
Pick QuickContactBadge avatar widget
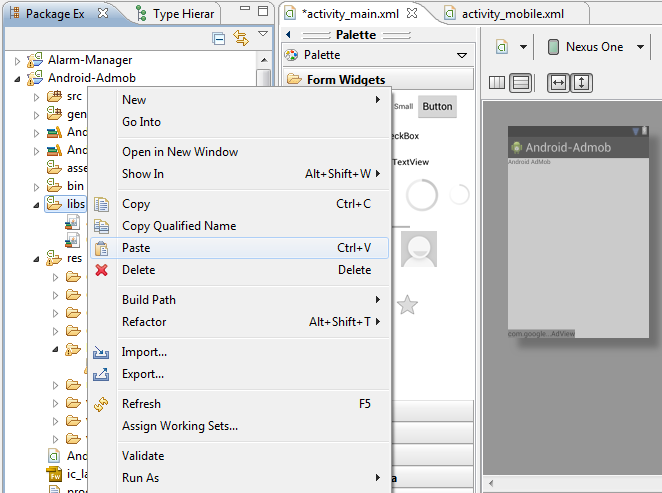pyautogui.click(x=419, y=249)
